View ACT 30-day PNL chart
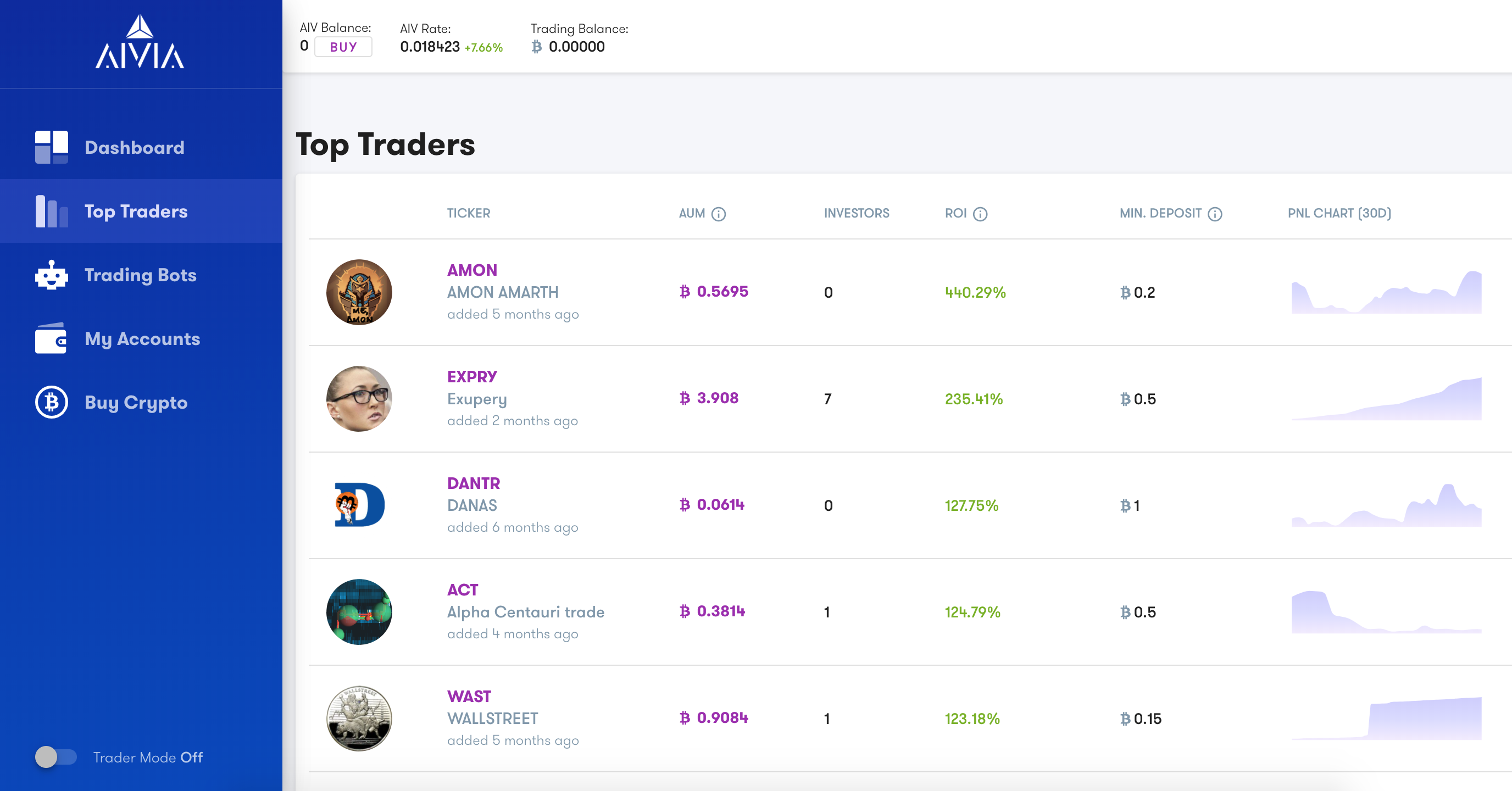Viewport: 1512px width, 791px height. (x=1386, y=612)
